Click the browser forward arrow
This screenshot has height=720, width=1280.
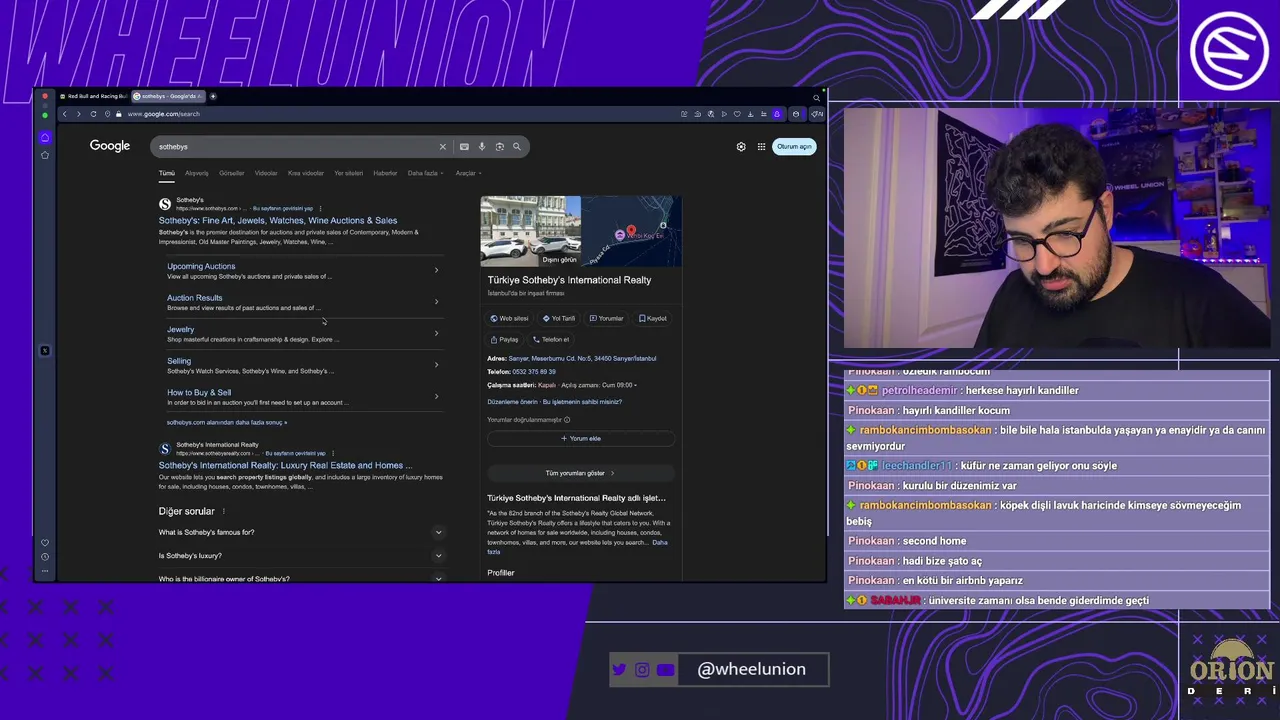pyautogui.click(x=78, y=114)
